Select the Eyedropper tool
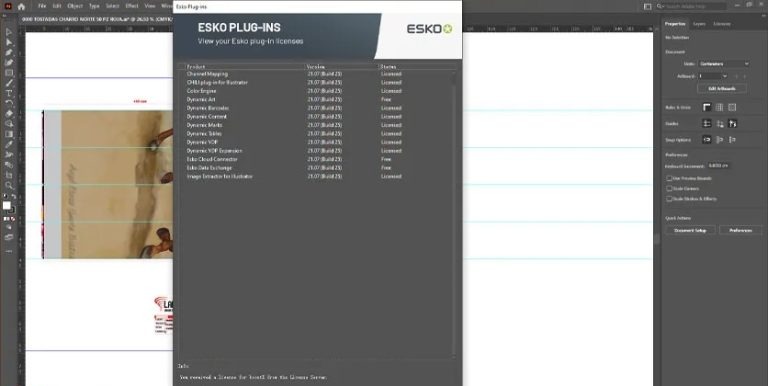The image size is (768, 386). click(9, 145)
